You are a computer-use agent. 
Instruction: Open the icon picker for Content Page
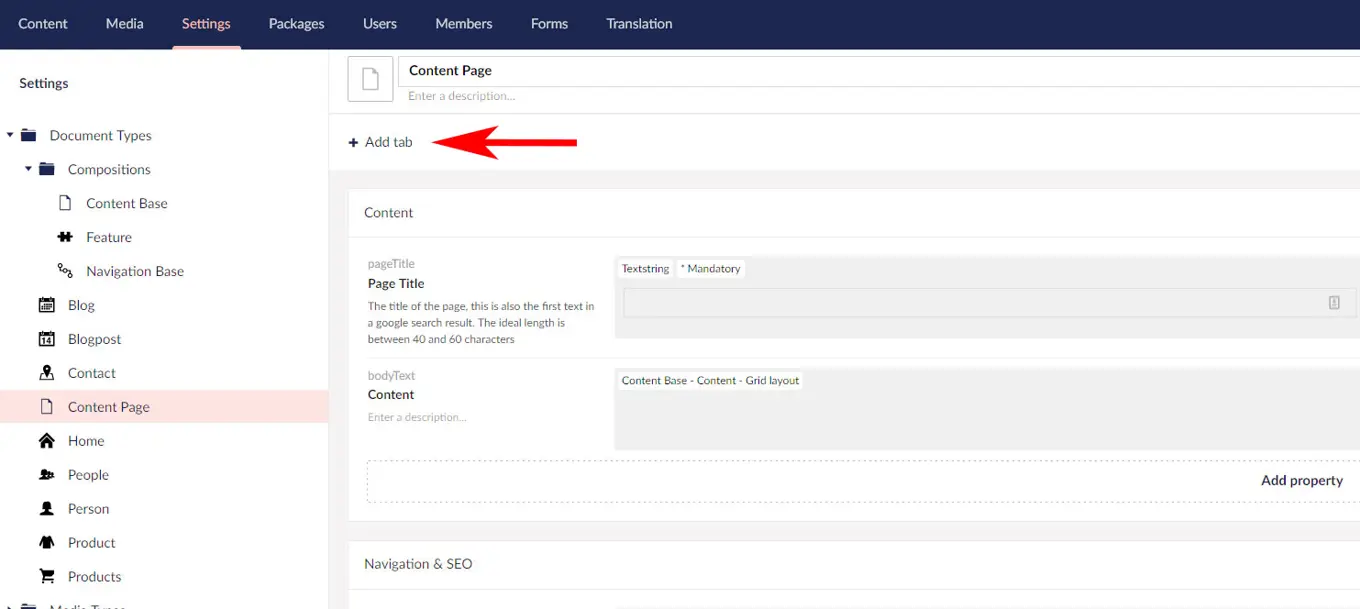tap(370, 79)
